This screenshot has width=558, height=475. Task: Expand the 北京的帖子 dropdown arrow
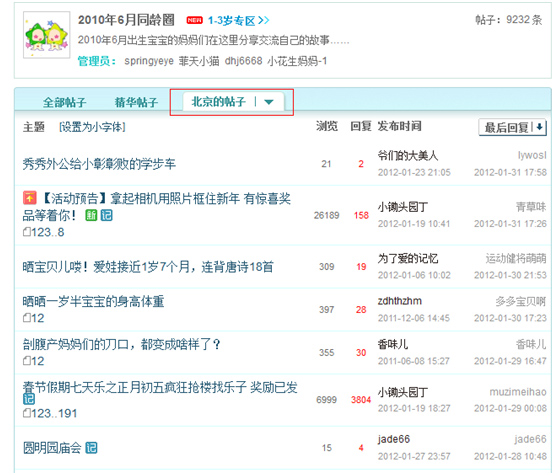(x=269, y=102)
